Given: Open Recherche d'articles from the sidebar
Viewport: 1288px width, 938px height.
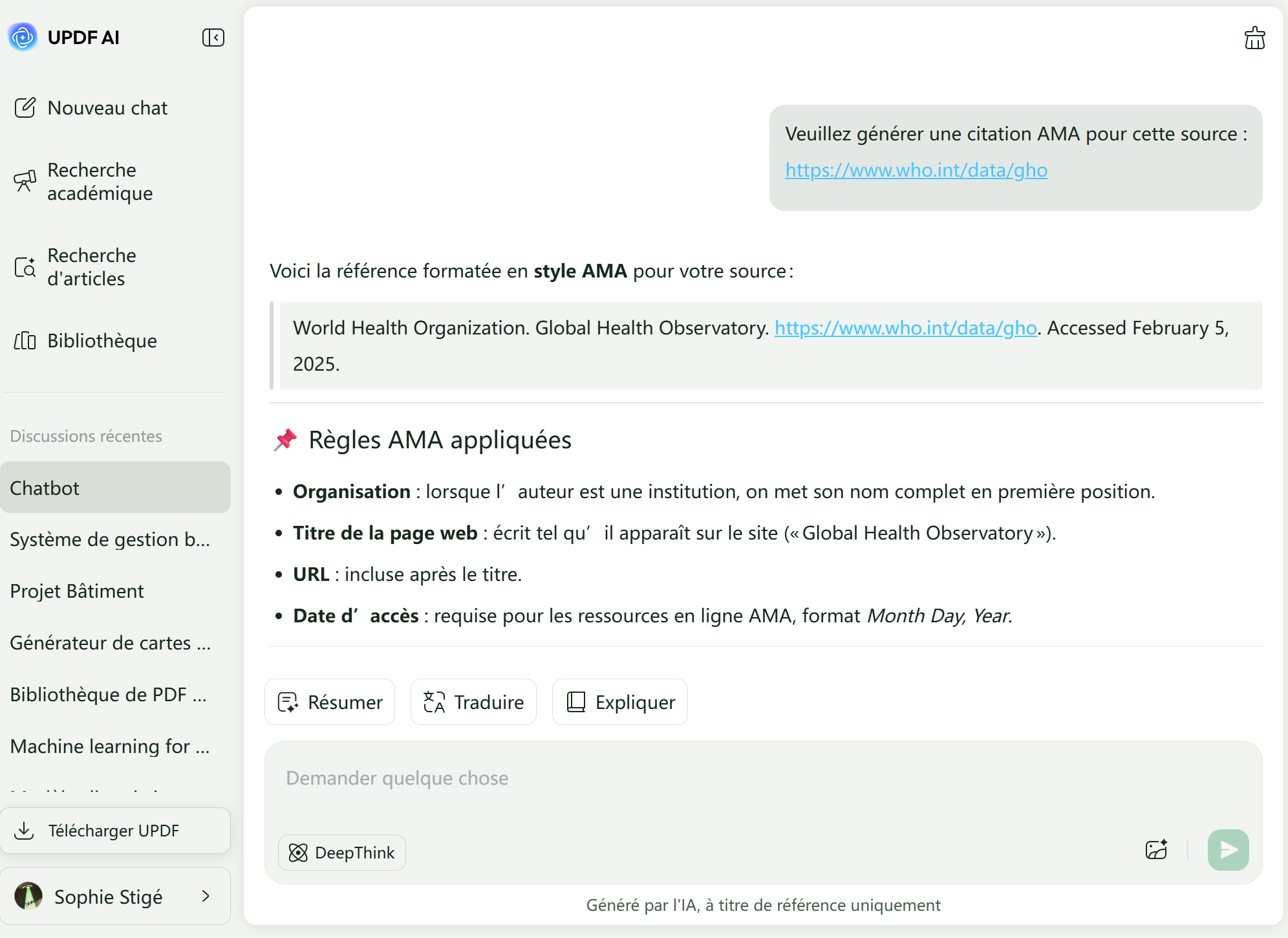Looking at the screenshot, I should click(91, 267).
